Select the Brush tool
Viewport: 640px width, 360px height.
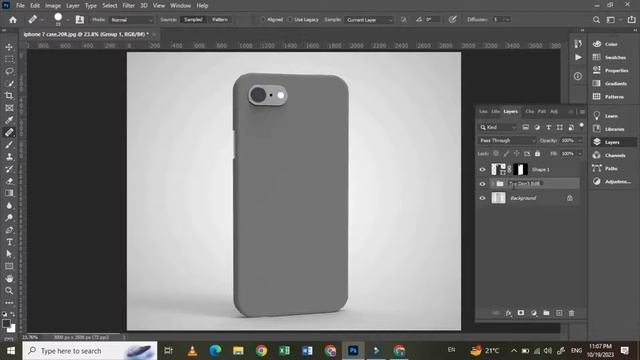click(x=9, y=144)
